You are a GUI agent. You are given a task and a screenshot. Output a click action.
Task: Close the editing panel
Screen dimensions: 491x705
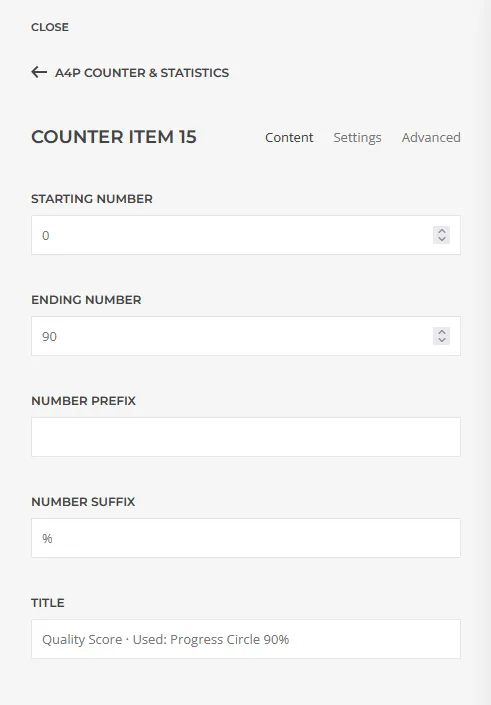[x=50, y=27]
